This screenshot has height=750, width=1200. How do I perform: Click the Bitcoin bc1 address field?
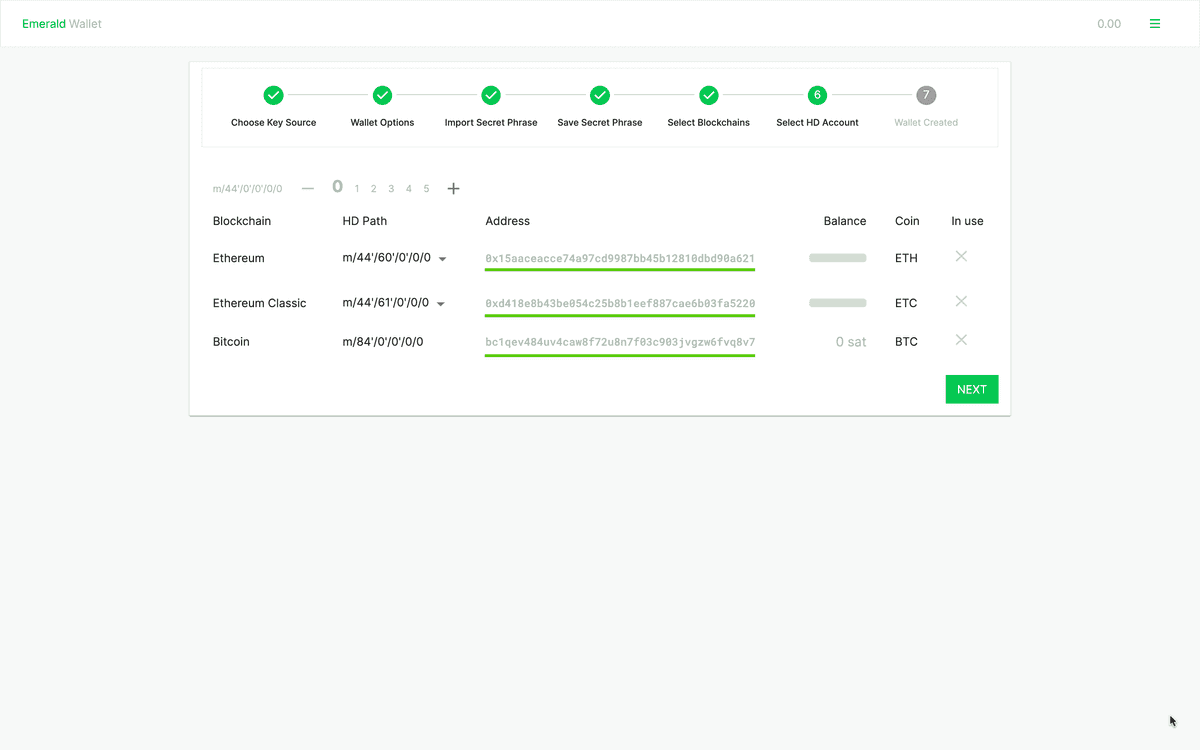tap(619, 342)
